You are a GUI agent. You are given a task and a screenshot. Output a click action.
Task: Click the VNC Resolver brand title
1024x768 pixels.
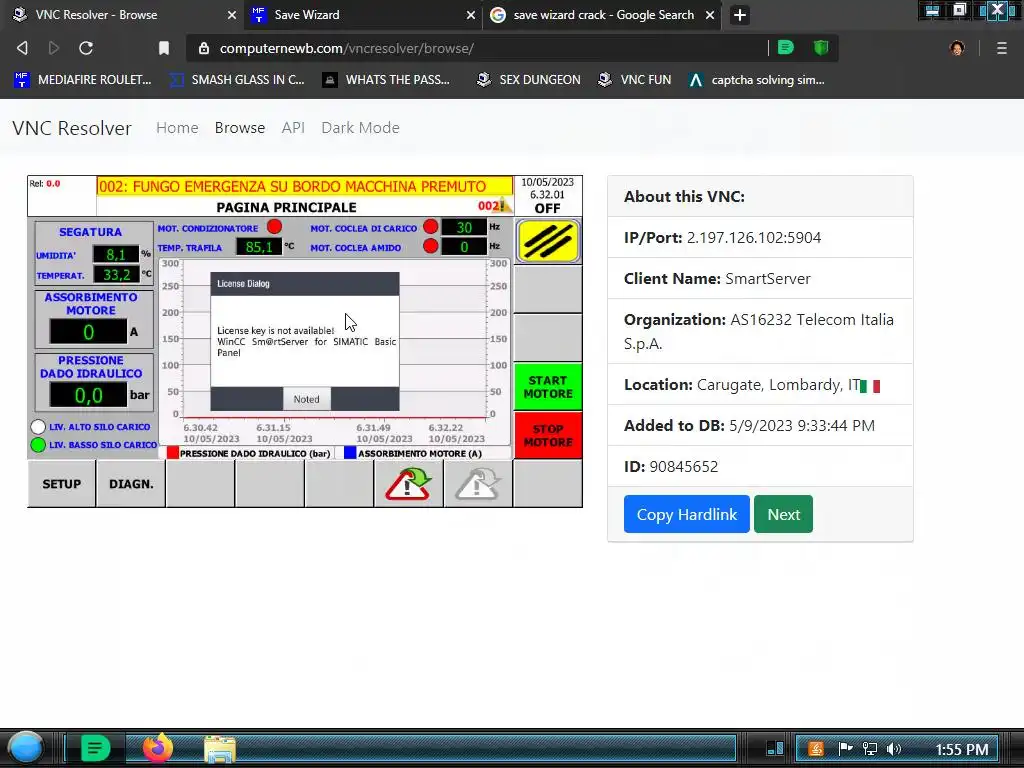coord(72,128)
